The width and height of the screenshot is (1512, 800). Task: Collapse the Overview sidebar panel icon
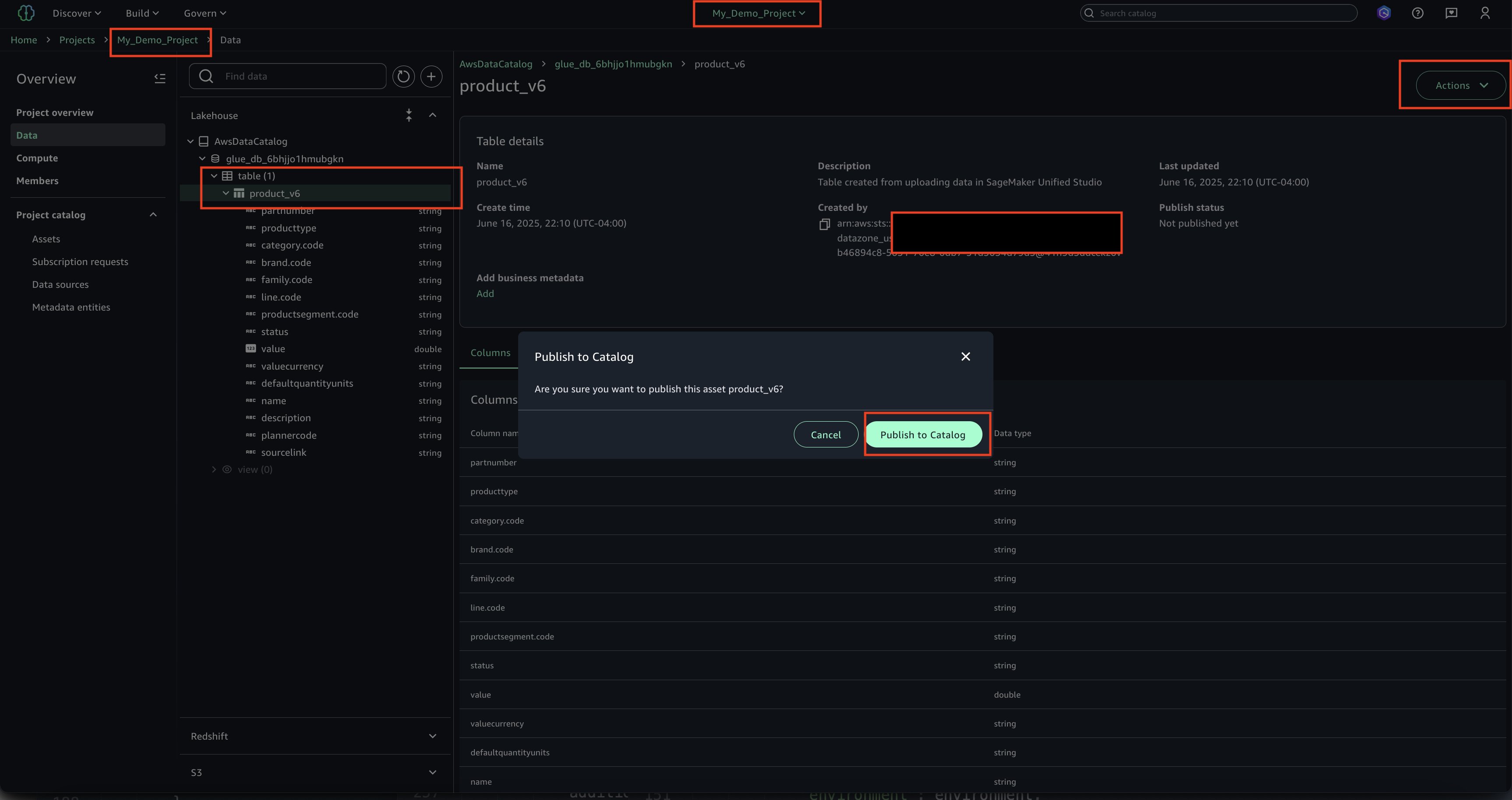tap(160, 79)
